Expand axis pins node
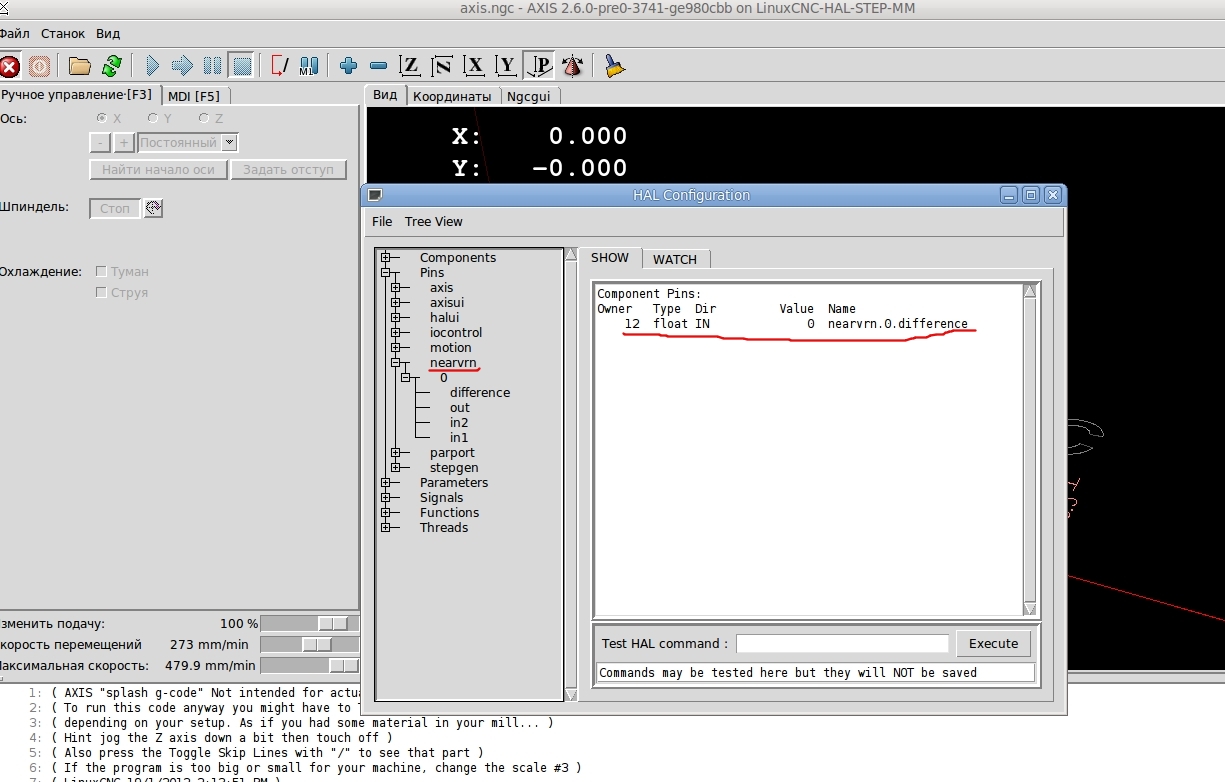 pyautogui.click(x=395, y=288)
